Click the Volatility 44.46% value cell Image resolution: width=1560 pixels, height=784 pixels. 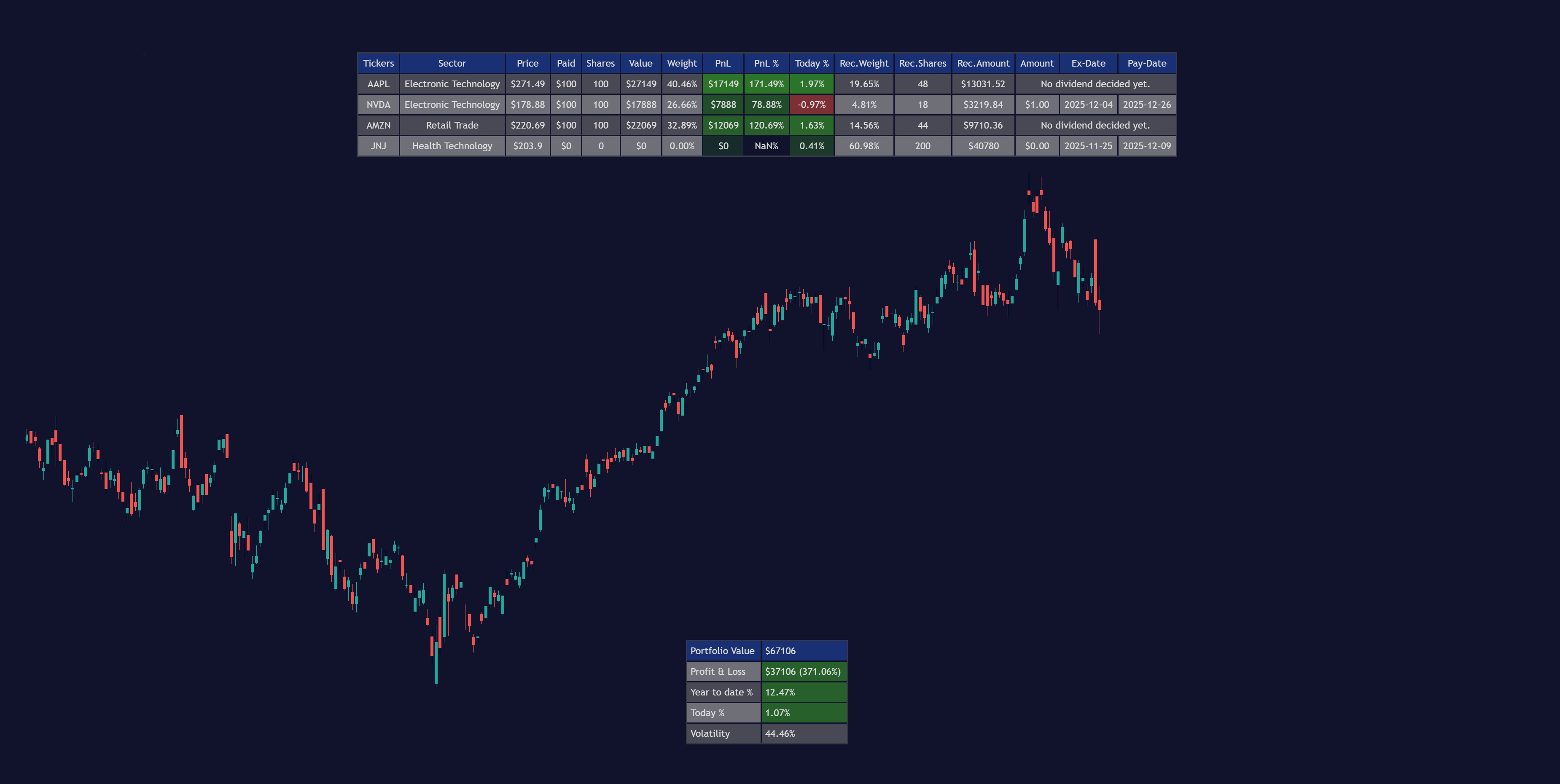(803, 733)
